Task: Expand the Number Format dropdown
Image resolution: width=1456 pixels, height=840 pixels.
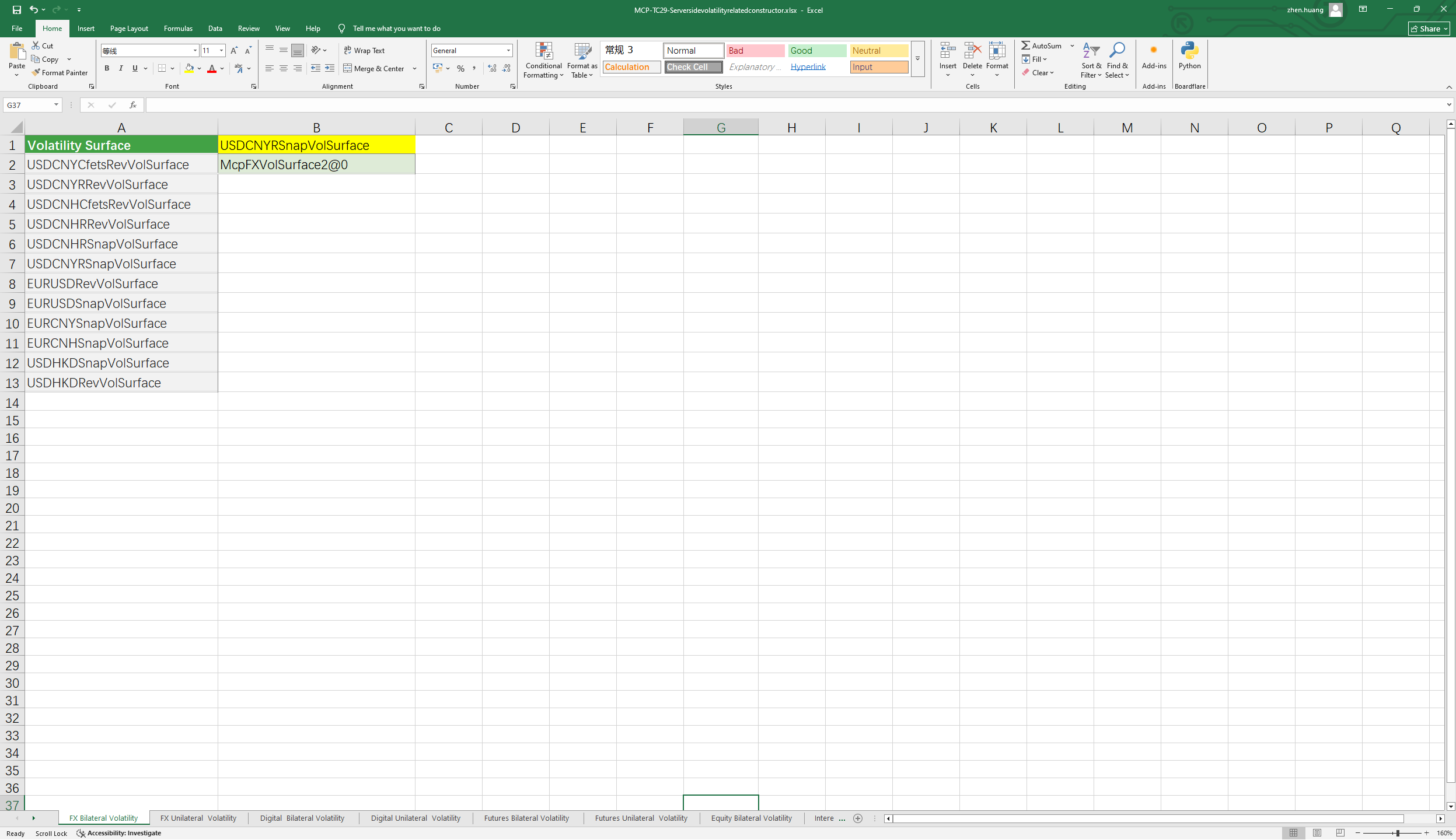Action: pos(508,51)
